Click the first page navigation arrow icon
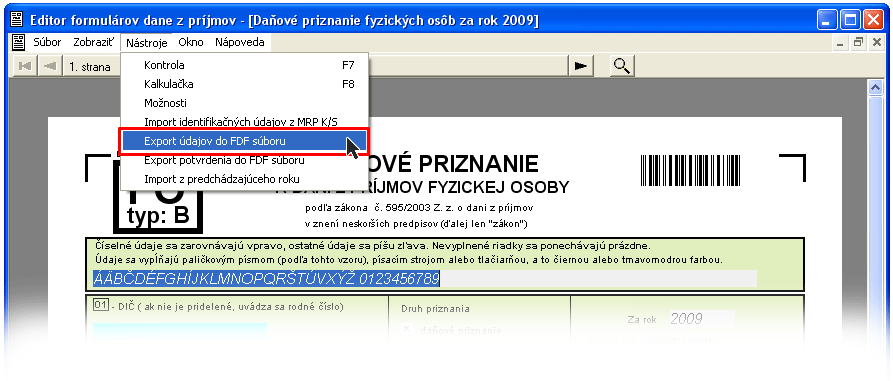This screenshot has width=893, height=381. click(x=24, y=66)
